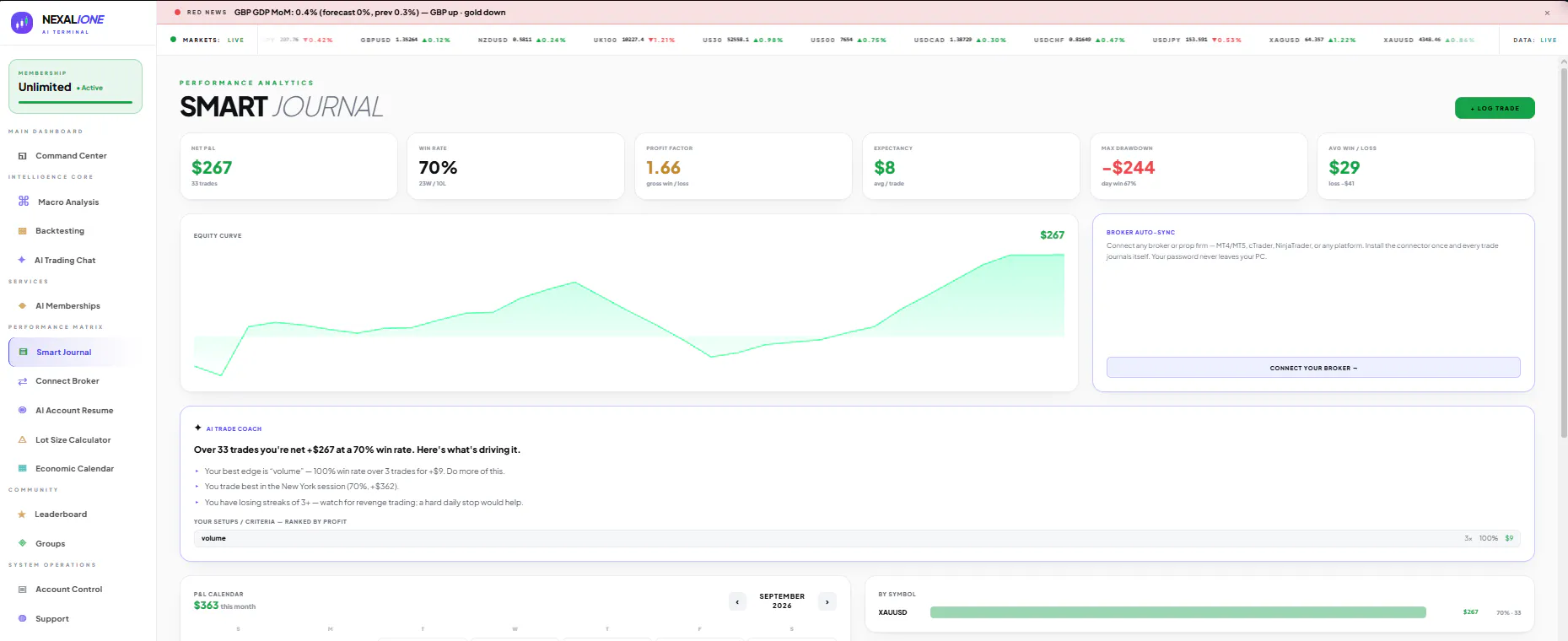
Task: Click the Lot Size Calculator triangle icon
Action: pyautogui.click(x=23, y=439)
